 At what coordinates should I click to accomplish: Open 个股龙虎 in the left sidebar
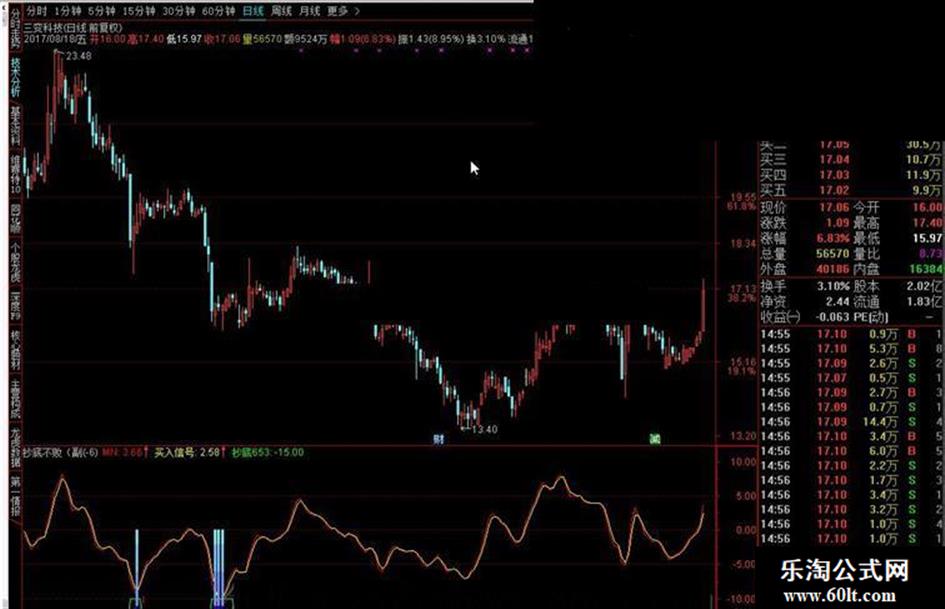pyautogui.click(x=15, y=263)
